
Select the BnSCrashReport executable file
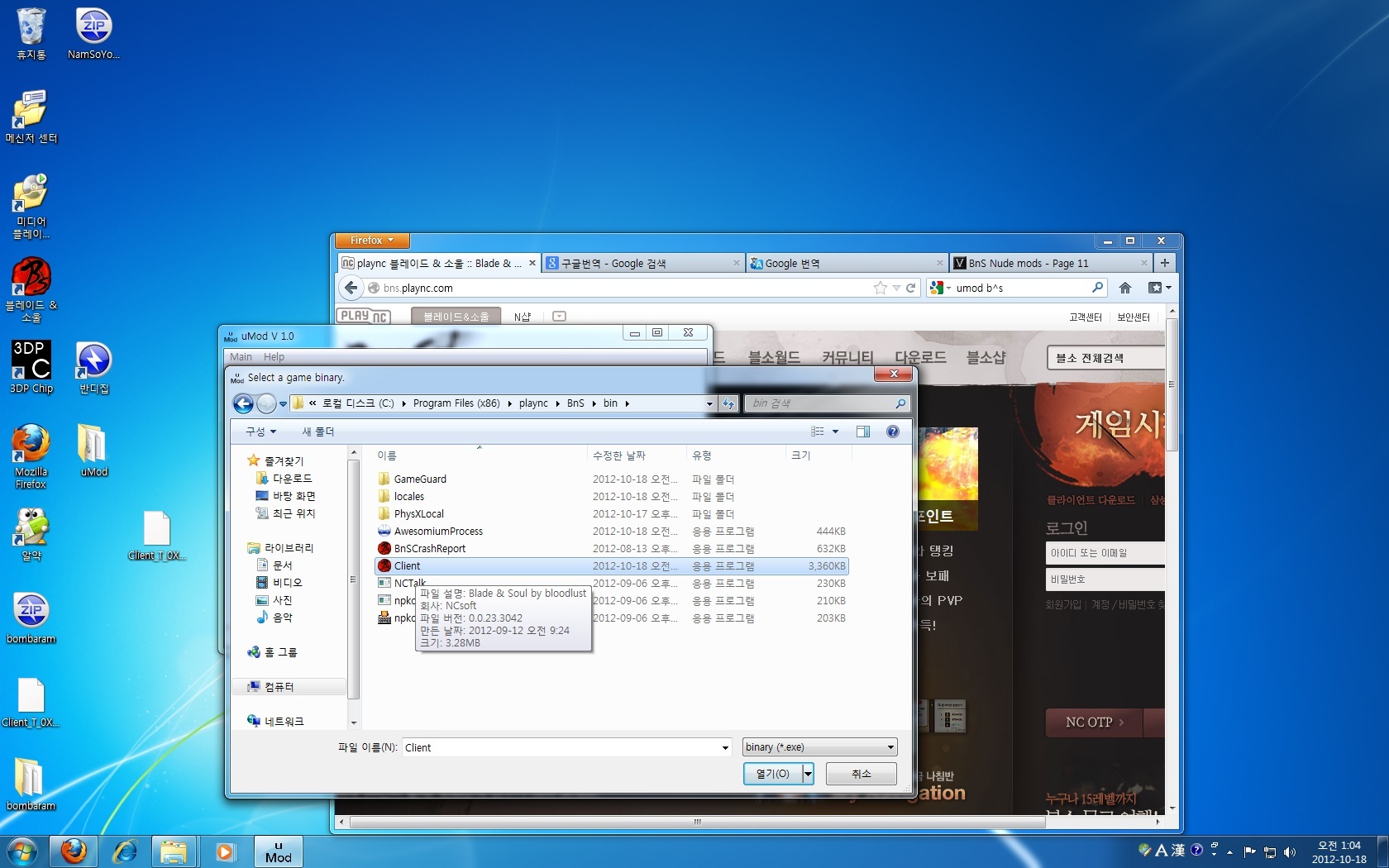429,549
